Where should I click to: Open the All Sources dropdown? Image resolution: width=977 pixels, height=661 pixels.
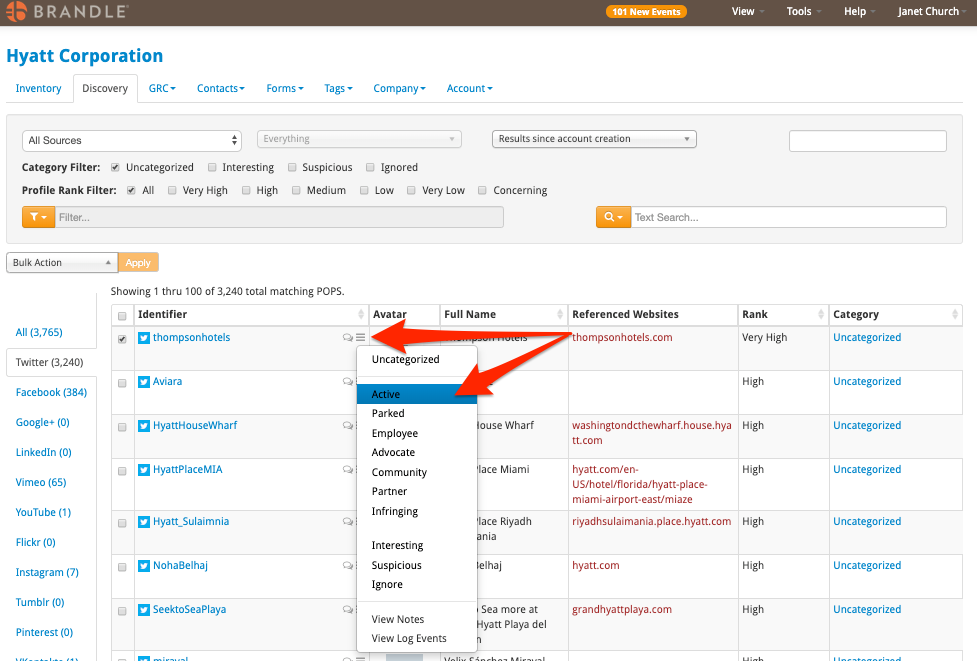point(131,140)
